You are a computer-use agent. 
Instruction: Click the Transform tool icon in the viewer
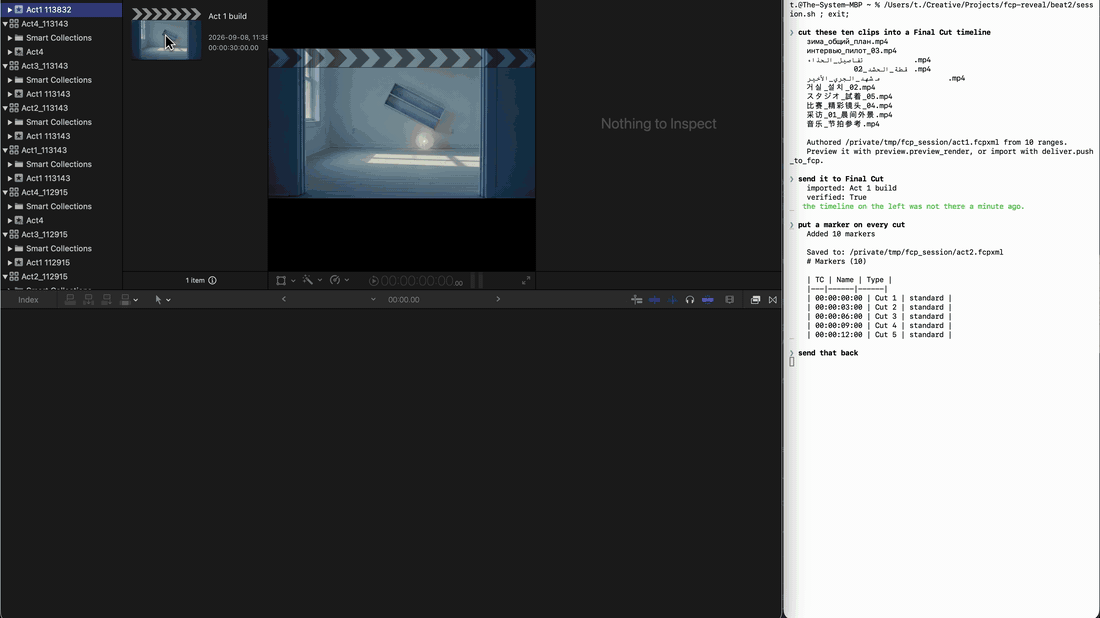click(x=281, y=281)
